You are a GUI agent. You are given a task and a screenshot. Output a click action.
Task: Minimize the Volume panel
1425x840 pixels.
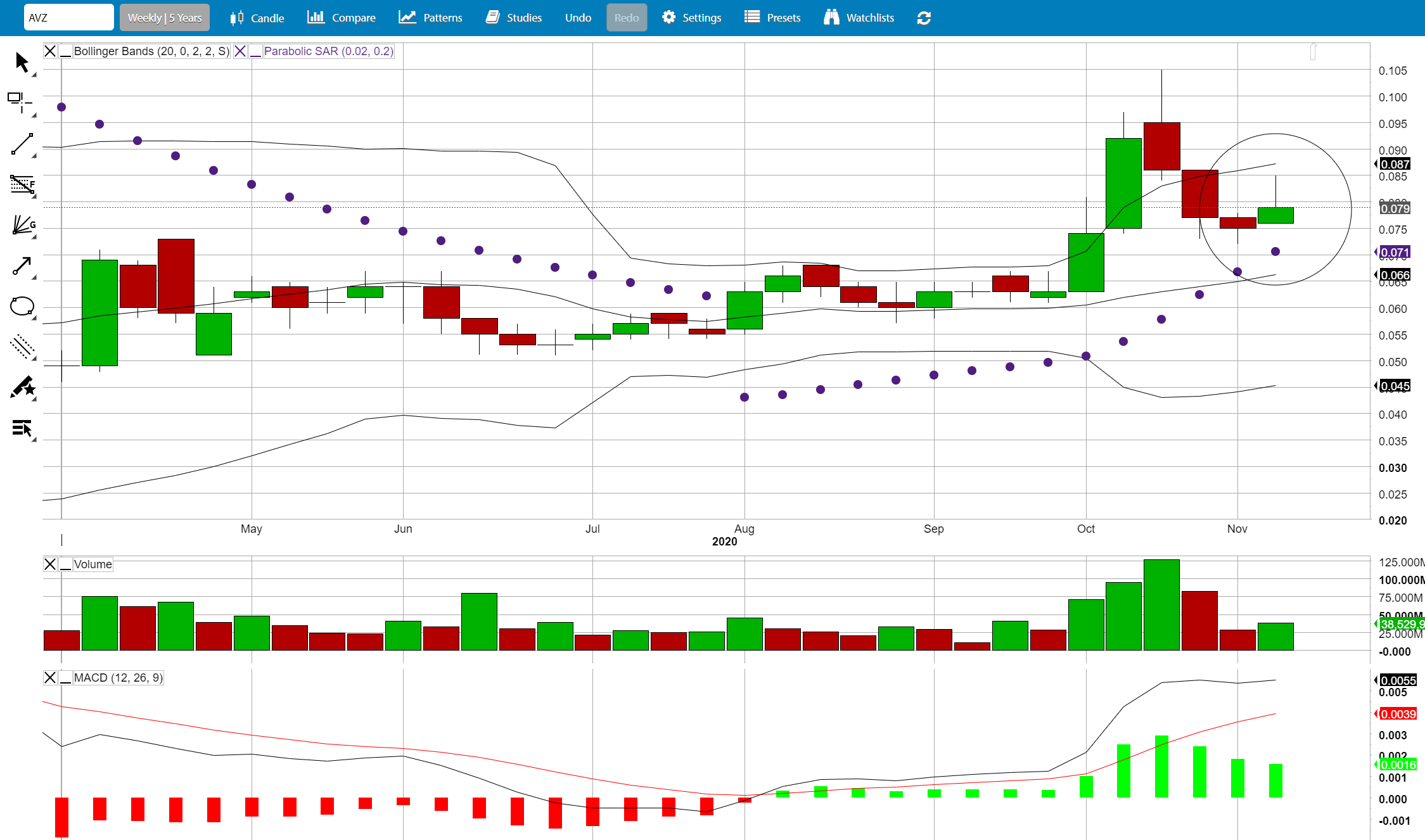point(65,564)
